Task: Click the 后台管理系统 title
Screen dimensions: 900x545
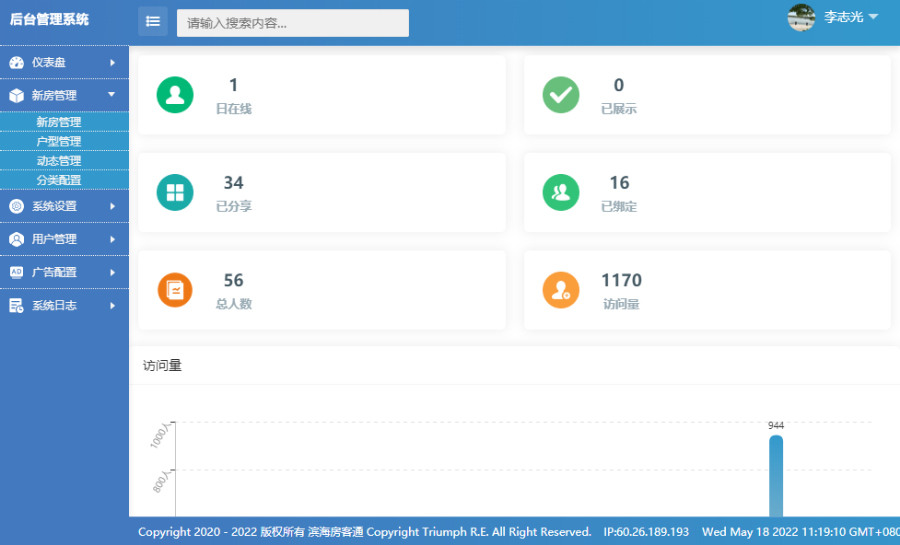Action: pyautogui.click(x=49, y=20)
